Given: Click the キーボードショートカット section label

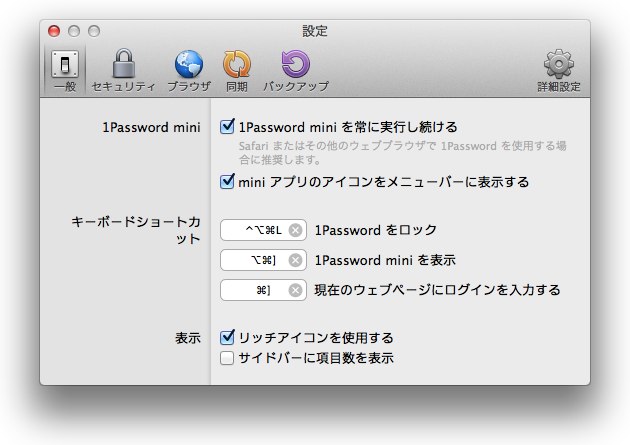Looking at the screenshot, I should point(136,230).
